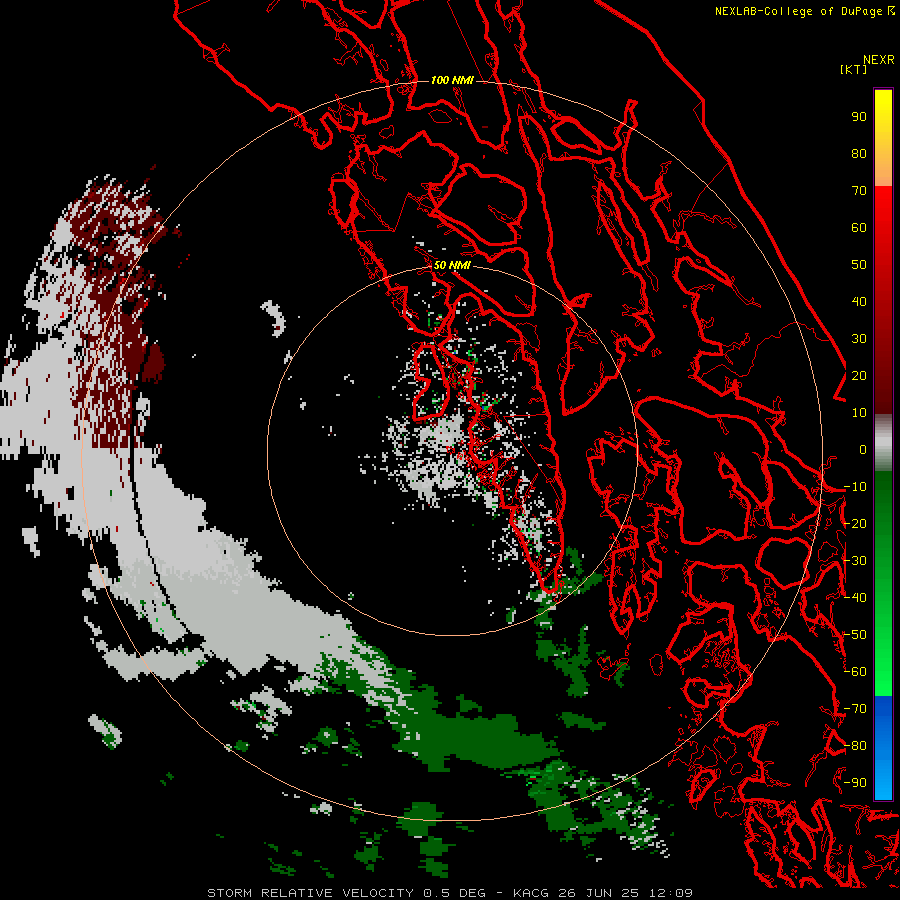
Task: Click the yellow-orange segment of the color bar
Action: pyautogui.click(x=883, y=138)
